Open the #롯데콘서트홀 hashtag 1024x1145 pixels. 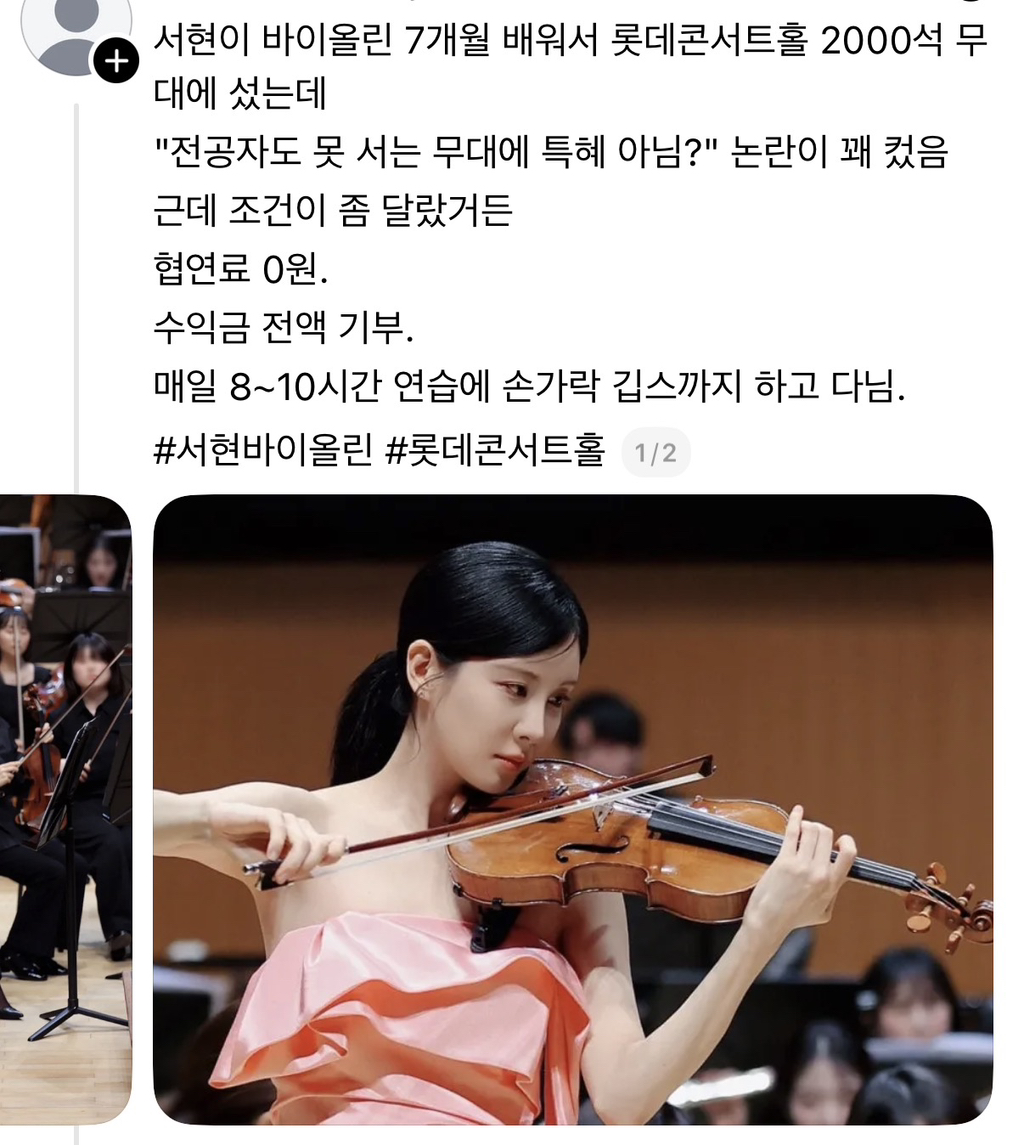click(494, 451)
